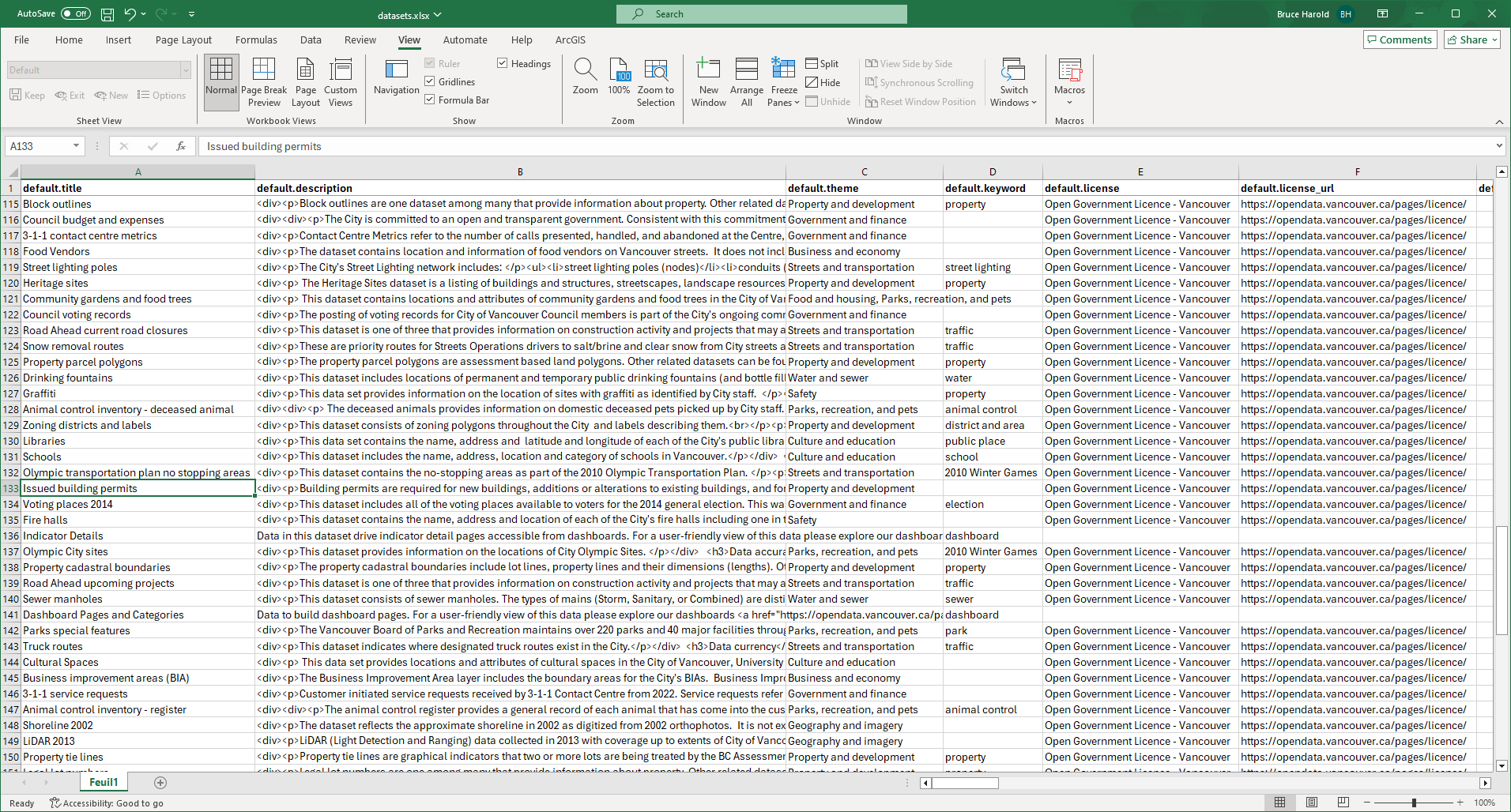Switch to the Formulas ribbon tab

point(256,39)
